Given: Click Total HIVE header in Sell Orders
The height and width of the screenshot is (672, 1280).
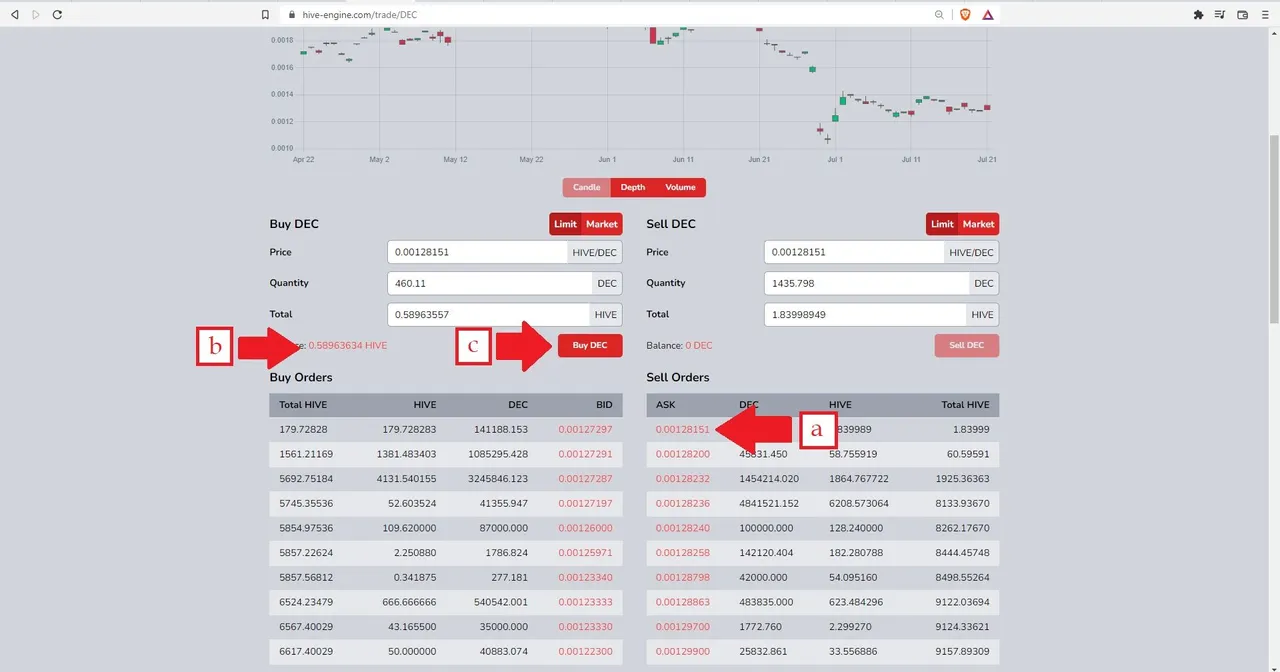Looking at the screenshot, I should point(965,405).
